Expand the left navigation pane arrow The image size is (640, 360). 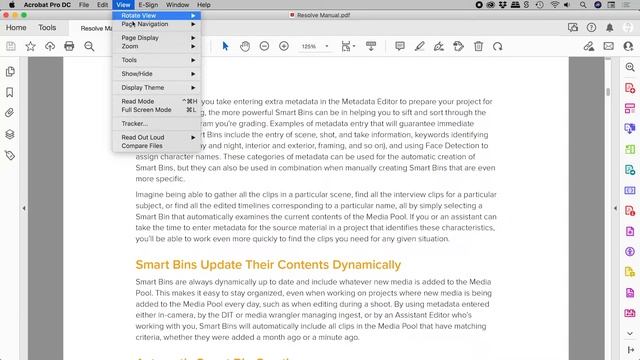[24, 208]
